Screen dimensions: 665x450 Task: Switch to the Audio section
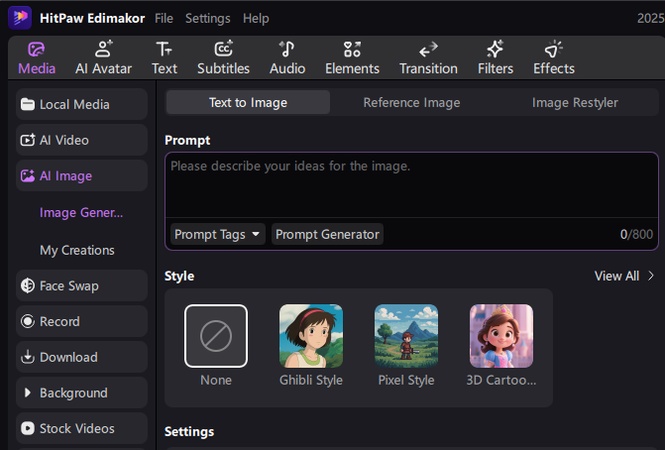pyautogui.click(x=287, y=57)
